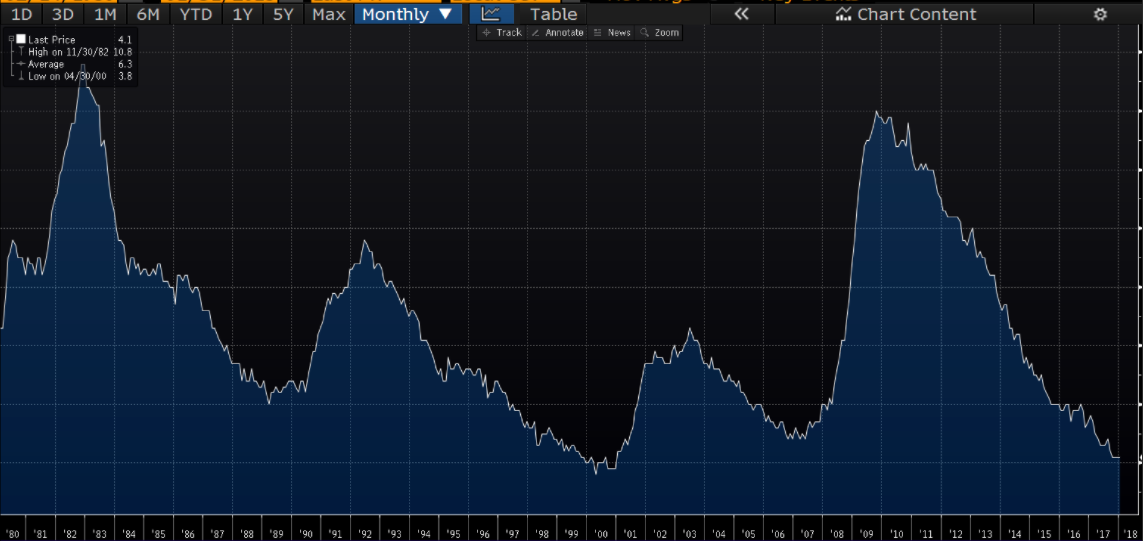Activate the Zoom magnifier tool
The height and width of the screenshot is (541, 1143).
(659, 33)
